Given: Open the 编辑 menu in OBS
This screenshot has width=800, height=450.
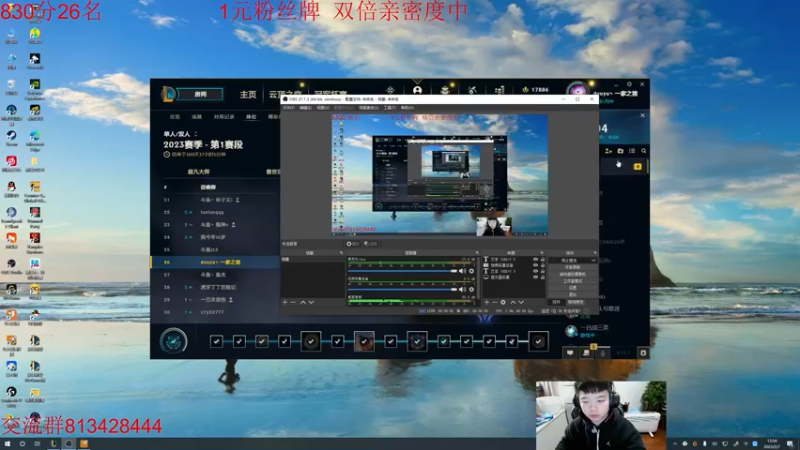Looking at the screenshot, I should (305, 108).
